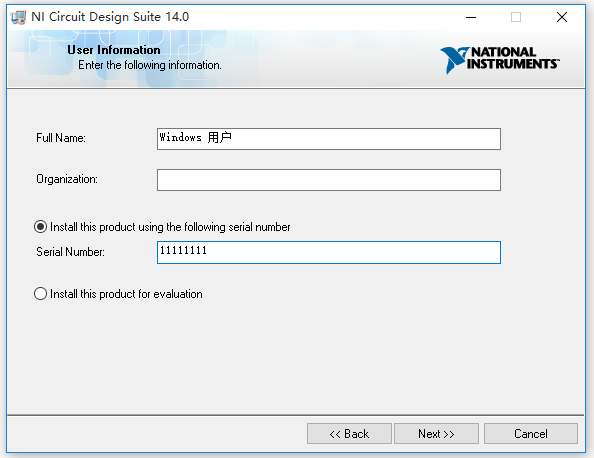Image resolution: width=594 pixels, height=458 pixels.
Task: Click the National Instruments eagle logo
Action: pos(454,60)
